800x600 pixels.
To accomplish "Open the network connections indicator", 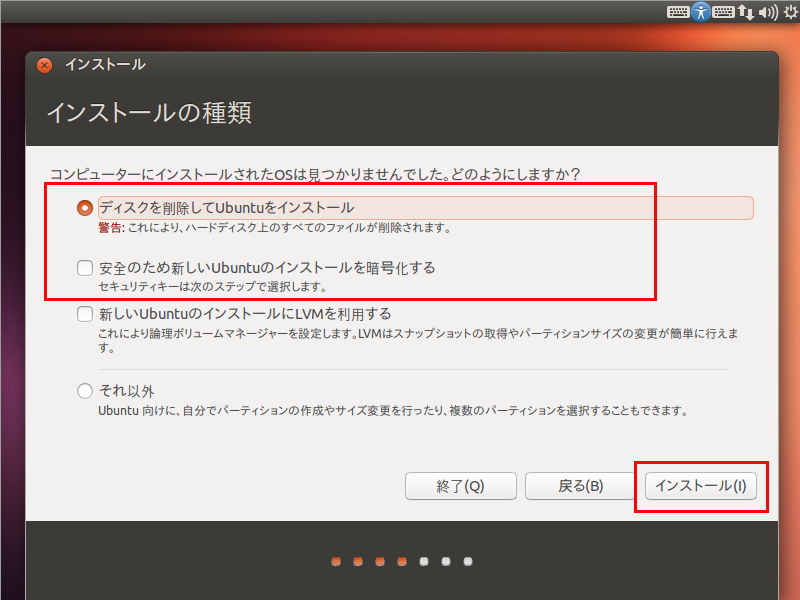I will click(745, 12).
